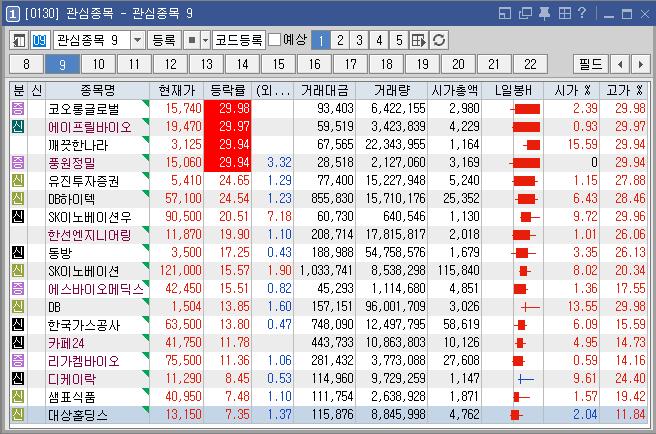Screen dimensions: 656x434
Task: Click the 신 badge on 동방 row
Action: (x=18, y=252)
